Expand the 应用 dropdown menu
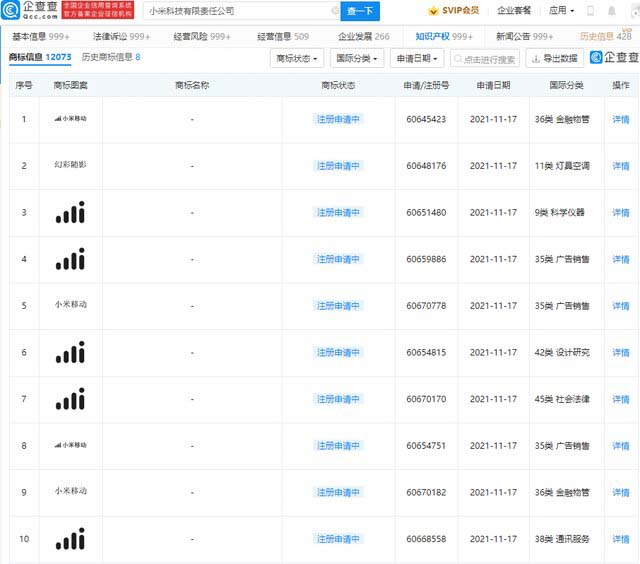The width and height of the screenshot is (640, 564). tap(561, 11)
